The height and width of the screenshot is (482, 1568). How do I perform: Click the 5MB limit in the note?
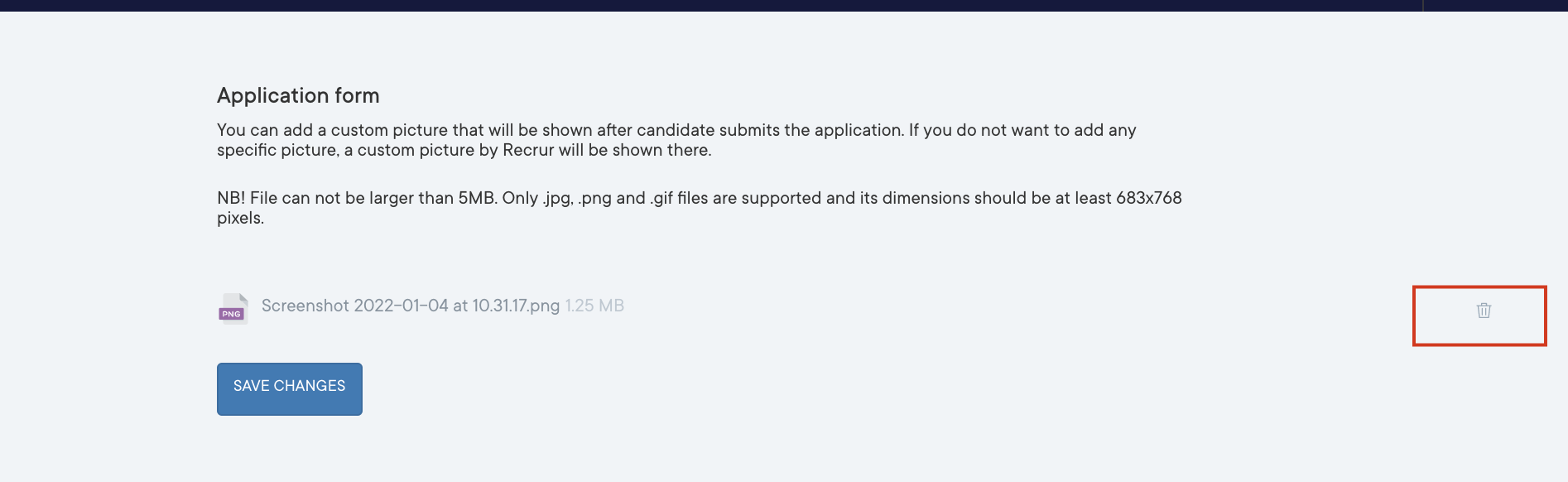[x=476, y=198]
